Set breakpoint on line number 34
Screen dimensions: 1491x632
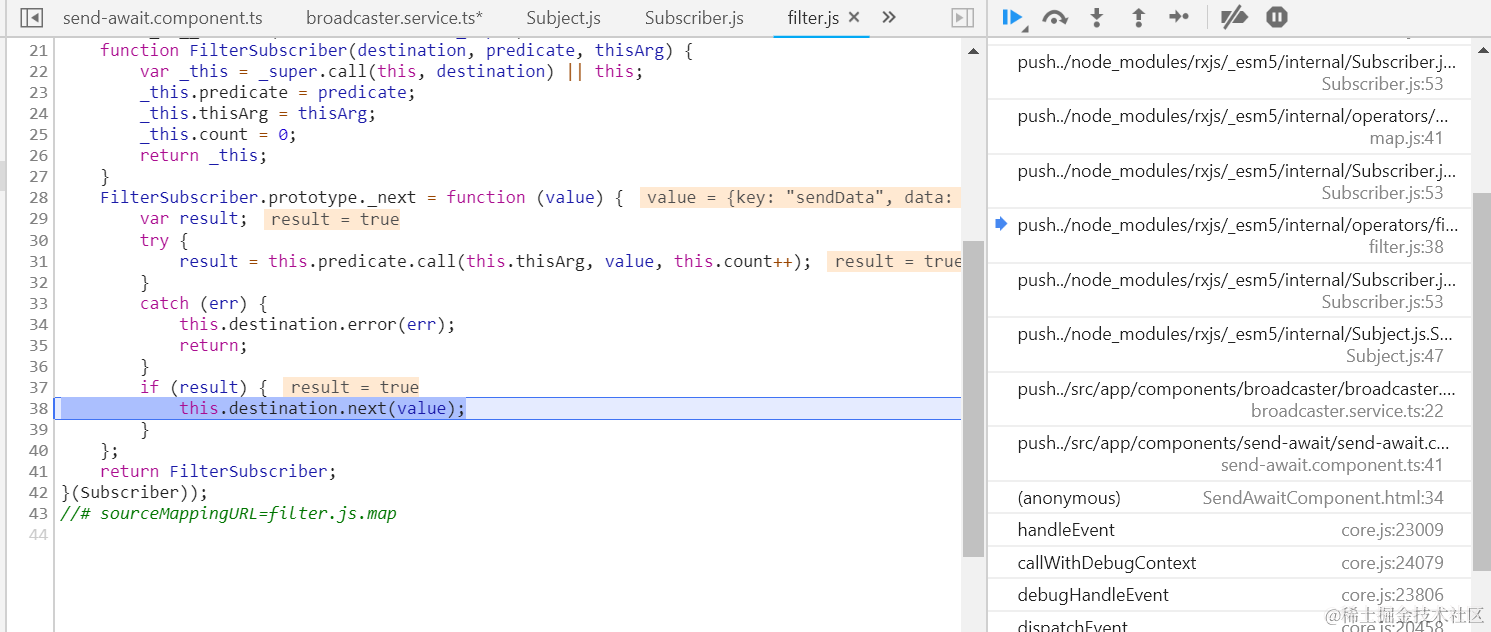pos(38,324)
